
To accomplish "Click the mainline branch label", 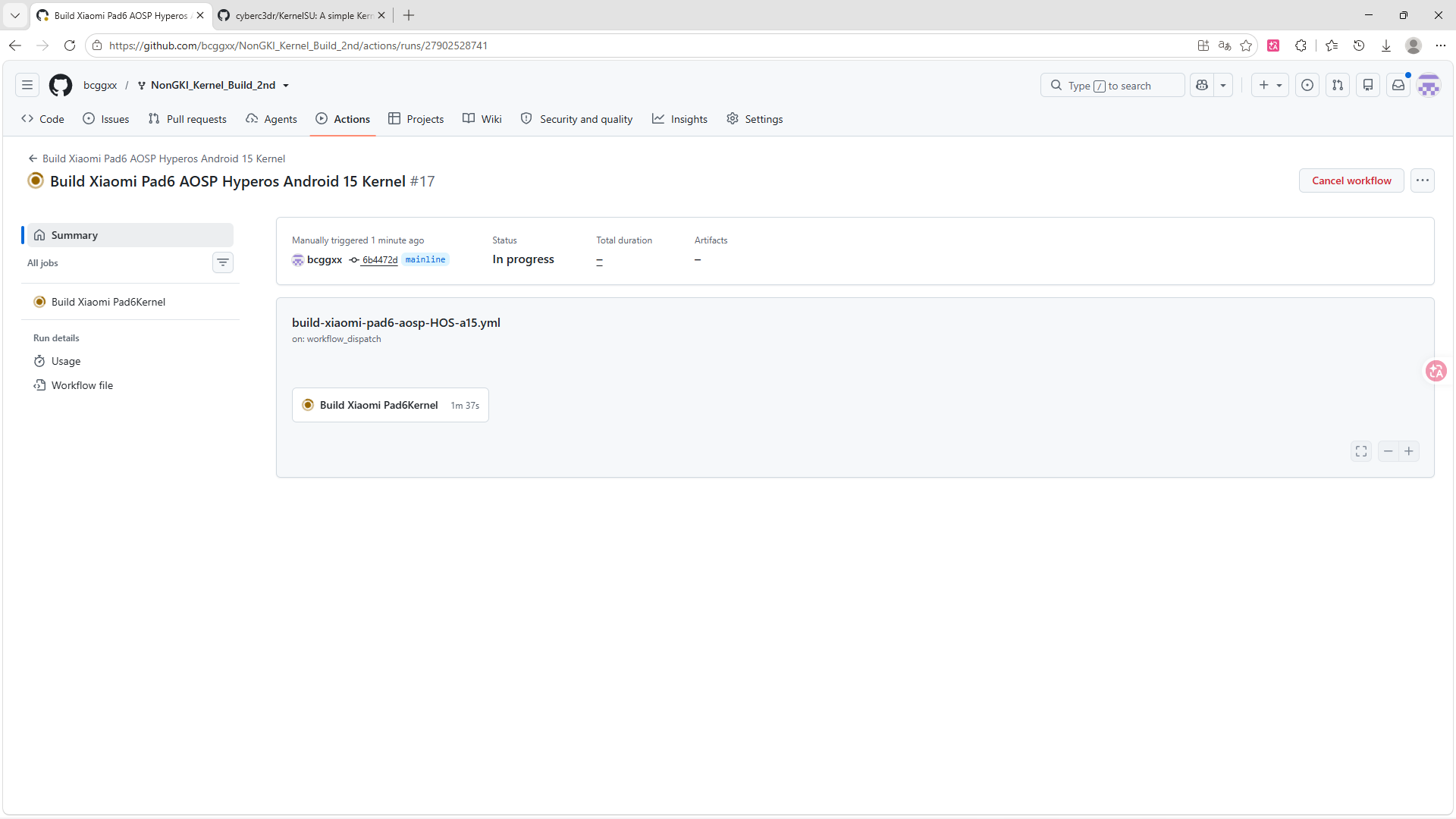I will [425, 259].
